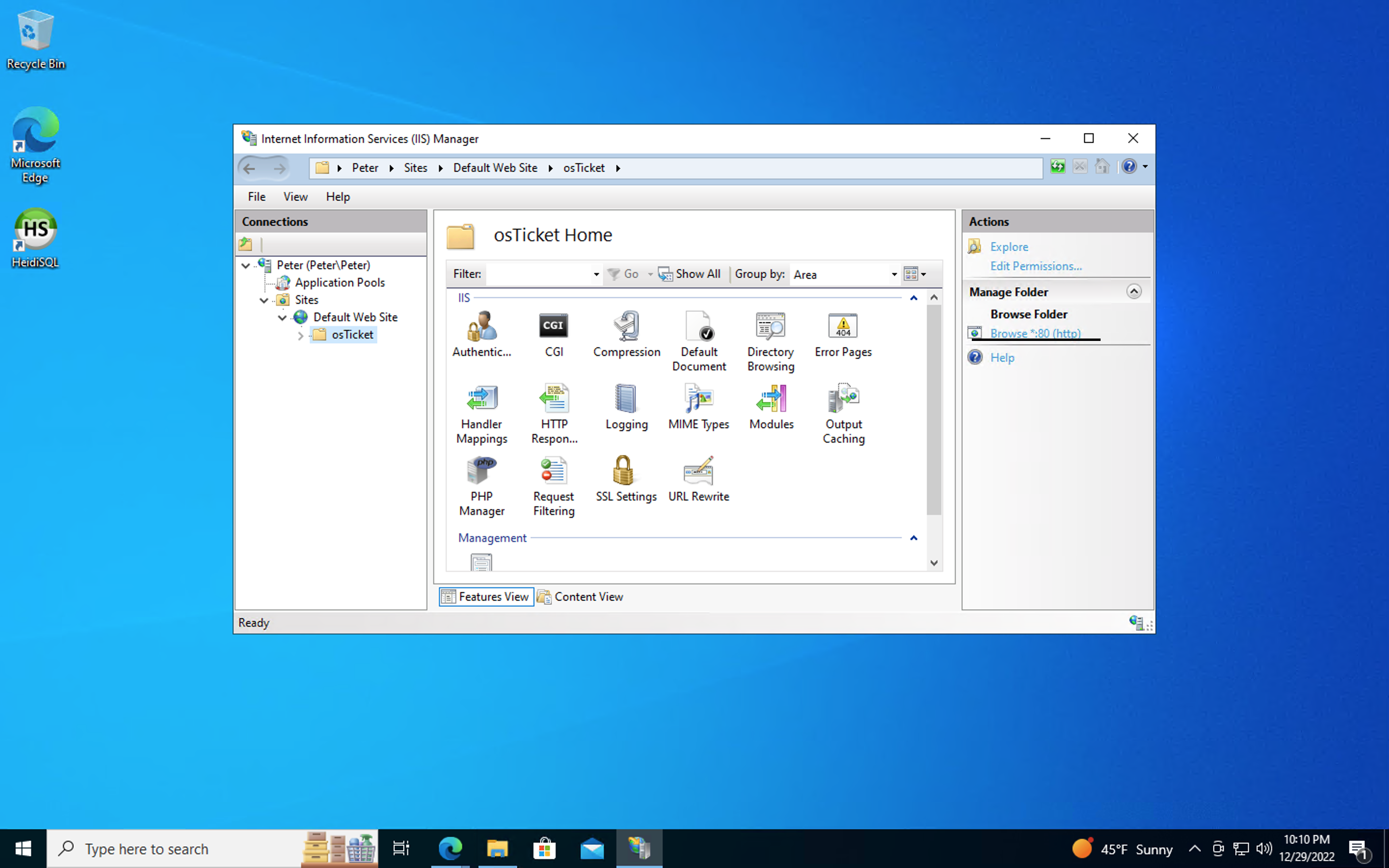The image size is (1389, 868).
Task: Collapse the Manage Folder section
Action: pos(1133,292)
